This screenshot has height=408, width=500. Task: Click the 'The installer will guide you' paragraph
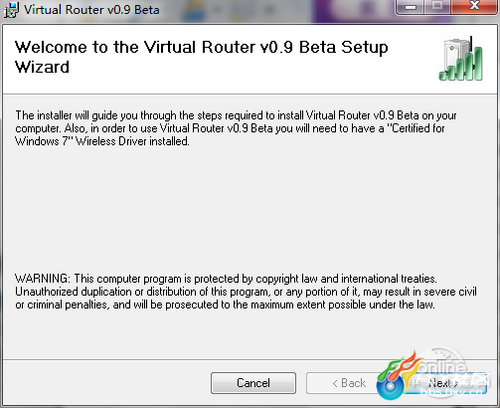point(236,128)
